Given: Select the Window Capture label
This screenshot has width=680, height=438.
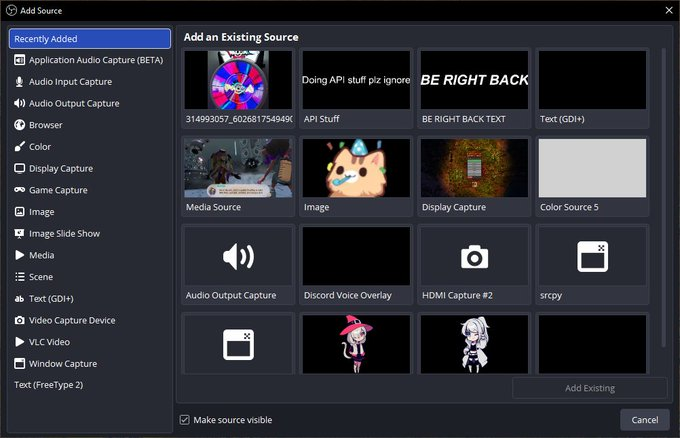Looking at the screenshot, I should click(x=63, y=363).
